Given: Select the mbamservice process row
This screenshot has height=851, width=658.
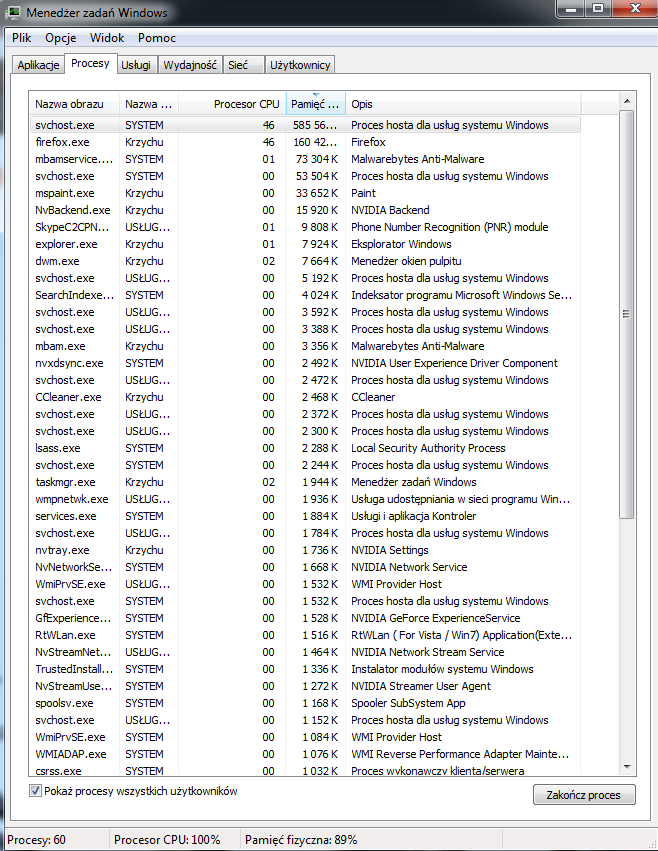Looking at the screenshot, I should tap(305, 159).
